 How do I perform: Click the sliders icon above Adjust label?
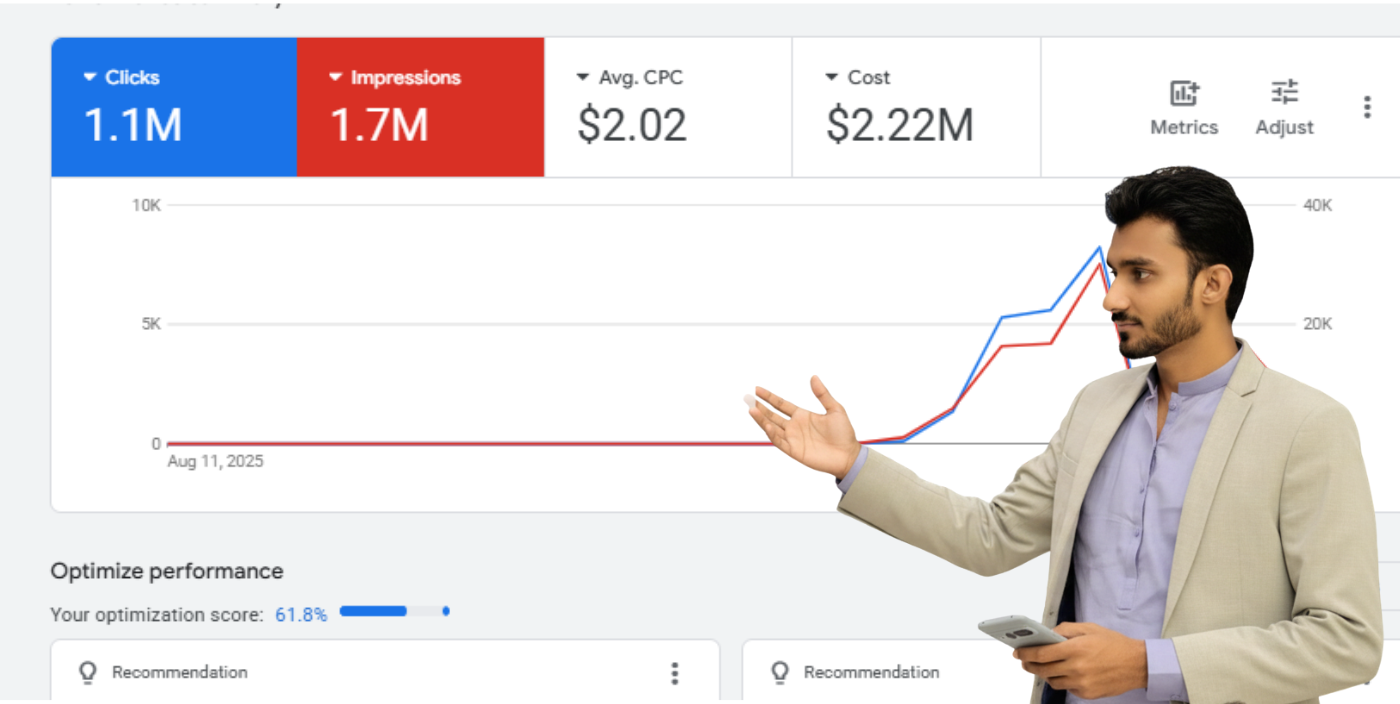pyautogui.click(x=1284, y=92)
